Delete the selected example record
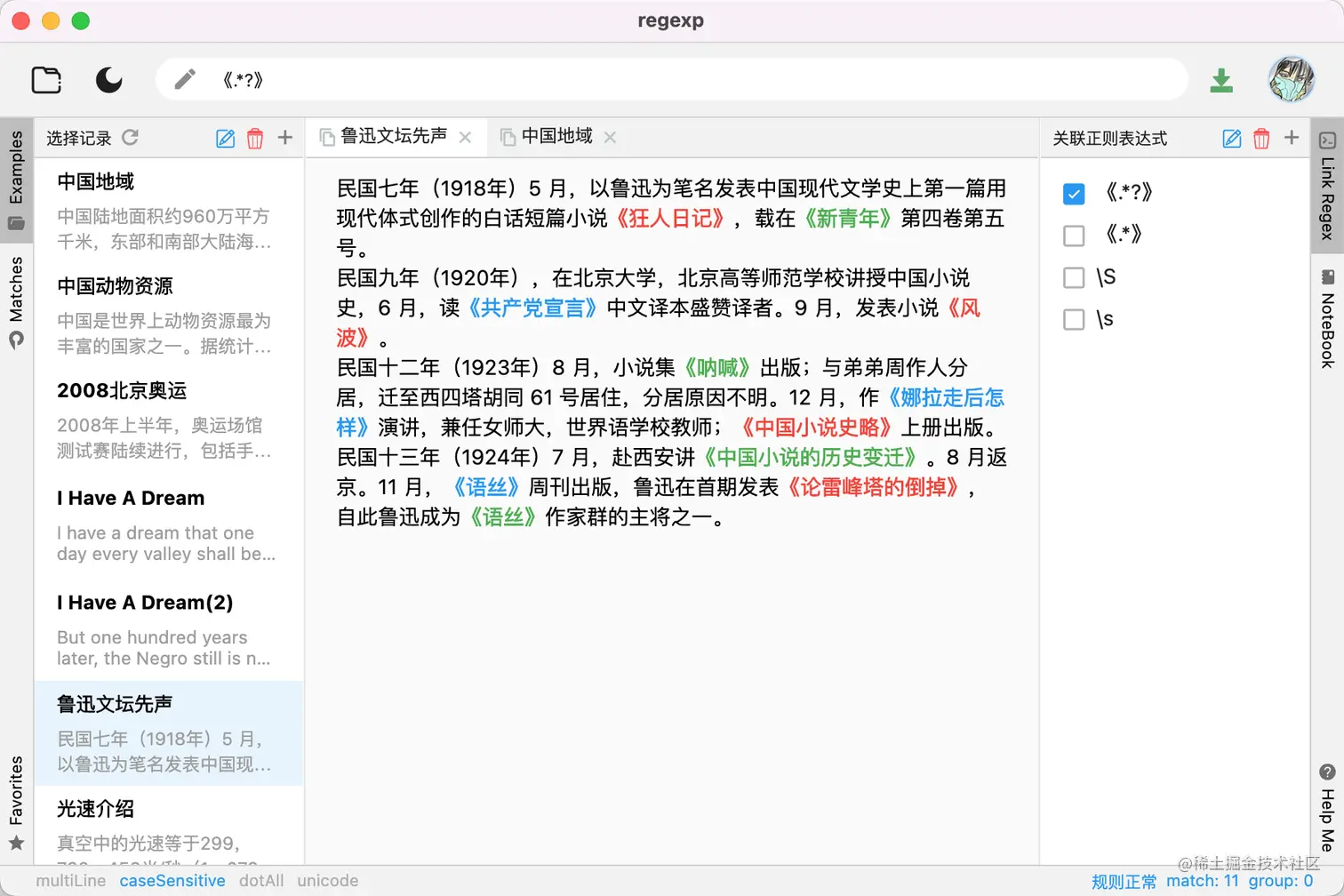Image resolution: width=1344 pixels, height=896 pixels. coord(255,138)
